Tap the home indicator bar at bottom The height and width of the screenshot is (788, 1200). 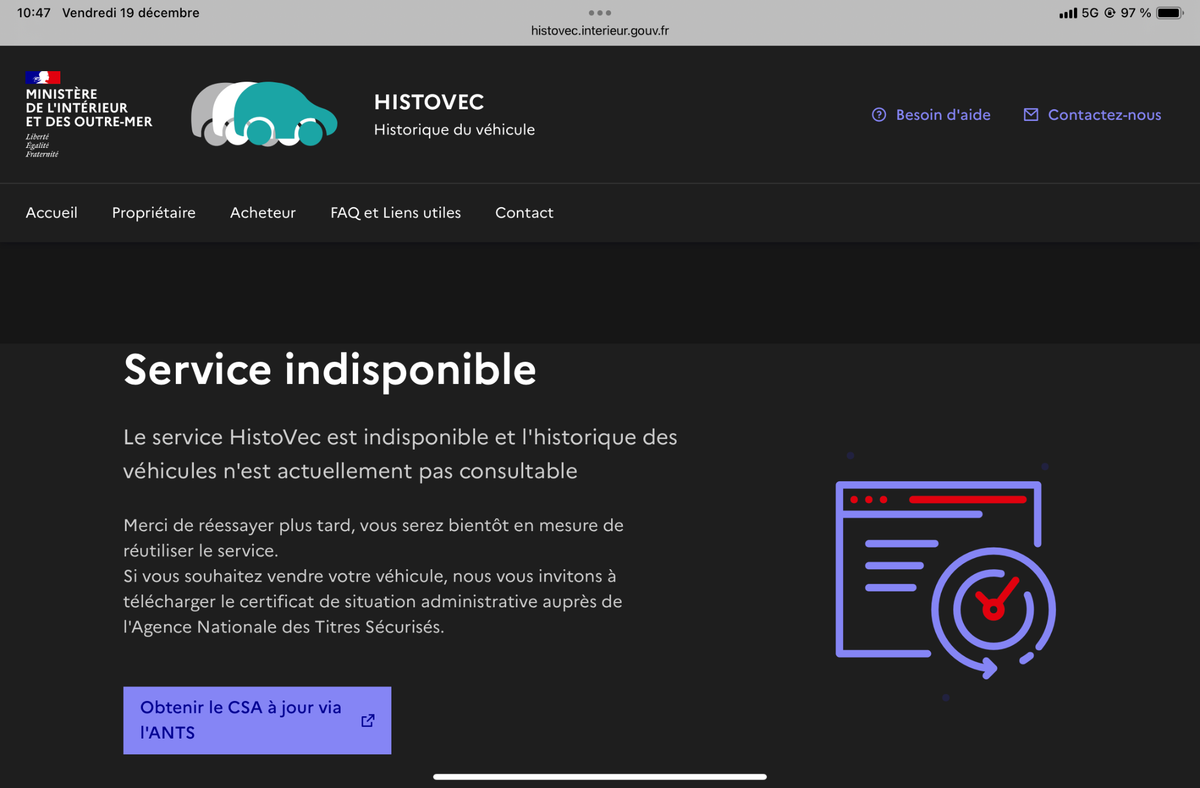pyautogui.click(x=600, y=776)
